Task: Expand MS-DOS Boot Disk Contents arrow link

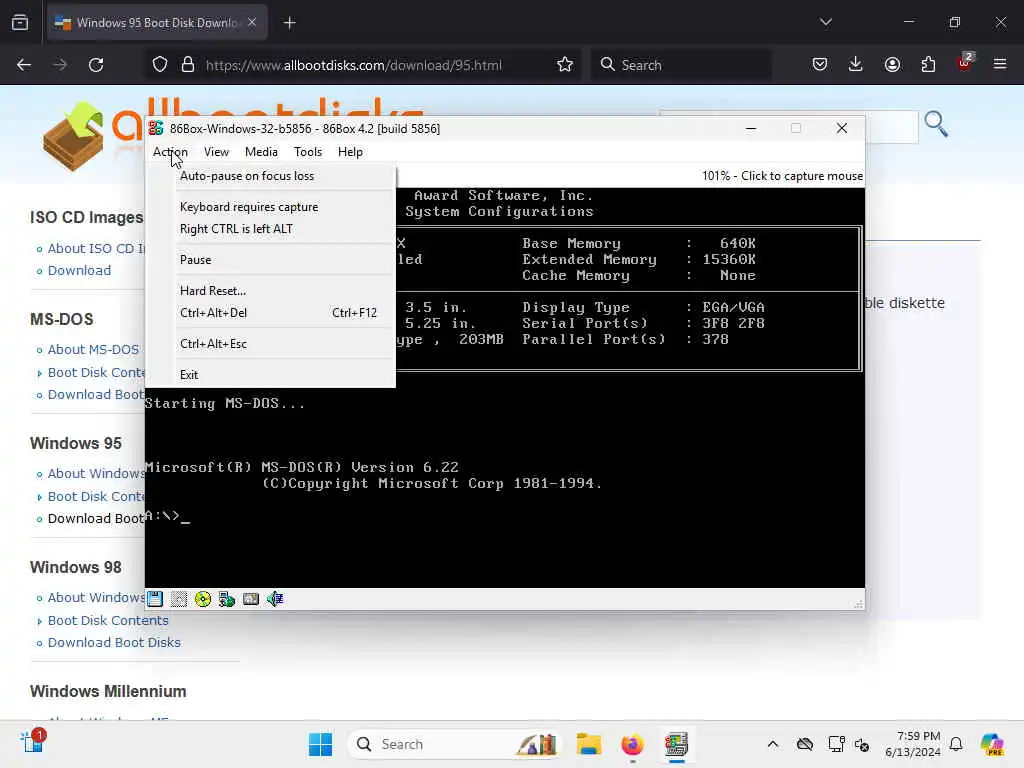Action: pyautogui.click(x=95, y=372)
